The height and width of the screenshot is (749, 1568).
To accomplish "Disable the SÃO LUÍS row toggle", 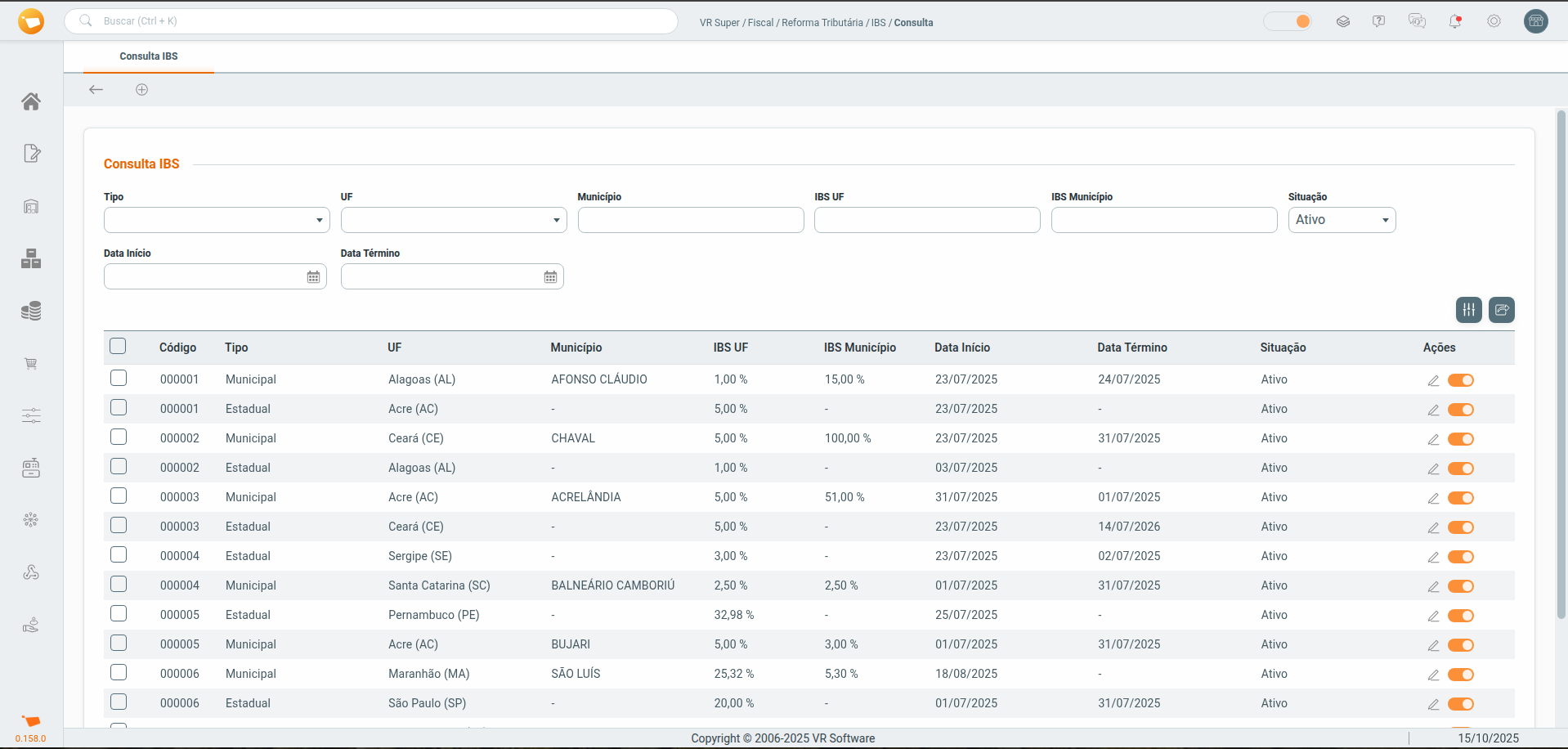I will tap(1460, 675).
